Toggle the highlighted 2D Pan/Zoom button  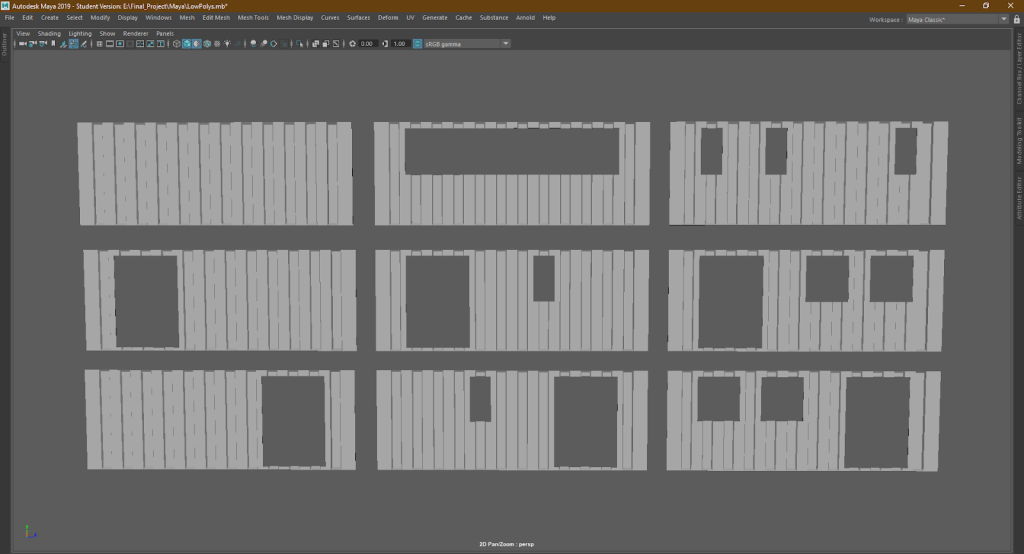[73, 44]
